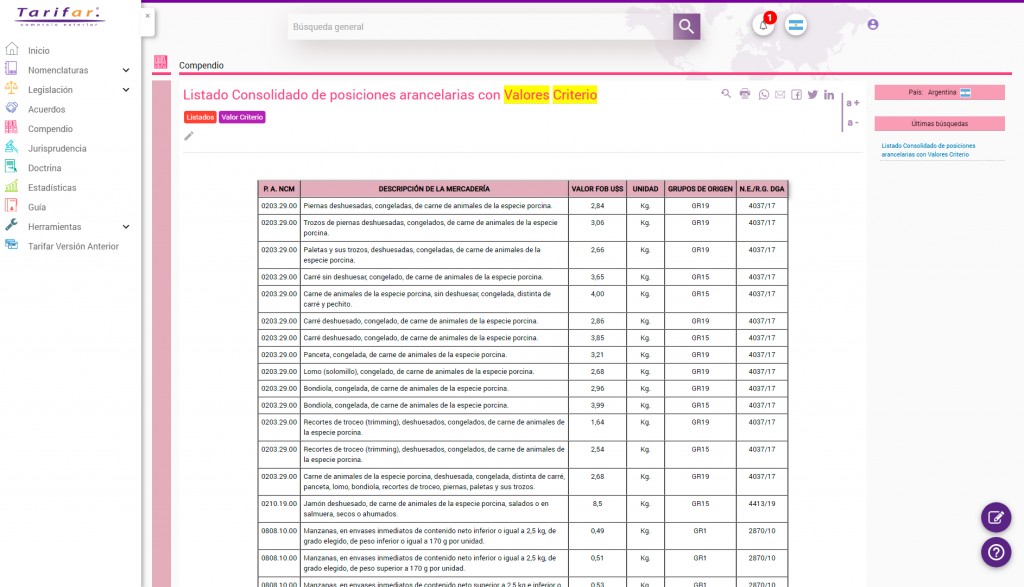Click the magnifier search button
Screen dimensions: 1024x587
pos(686,26)
